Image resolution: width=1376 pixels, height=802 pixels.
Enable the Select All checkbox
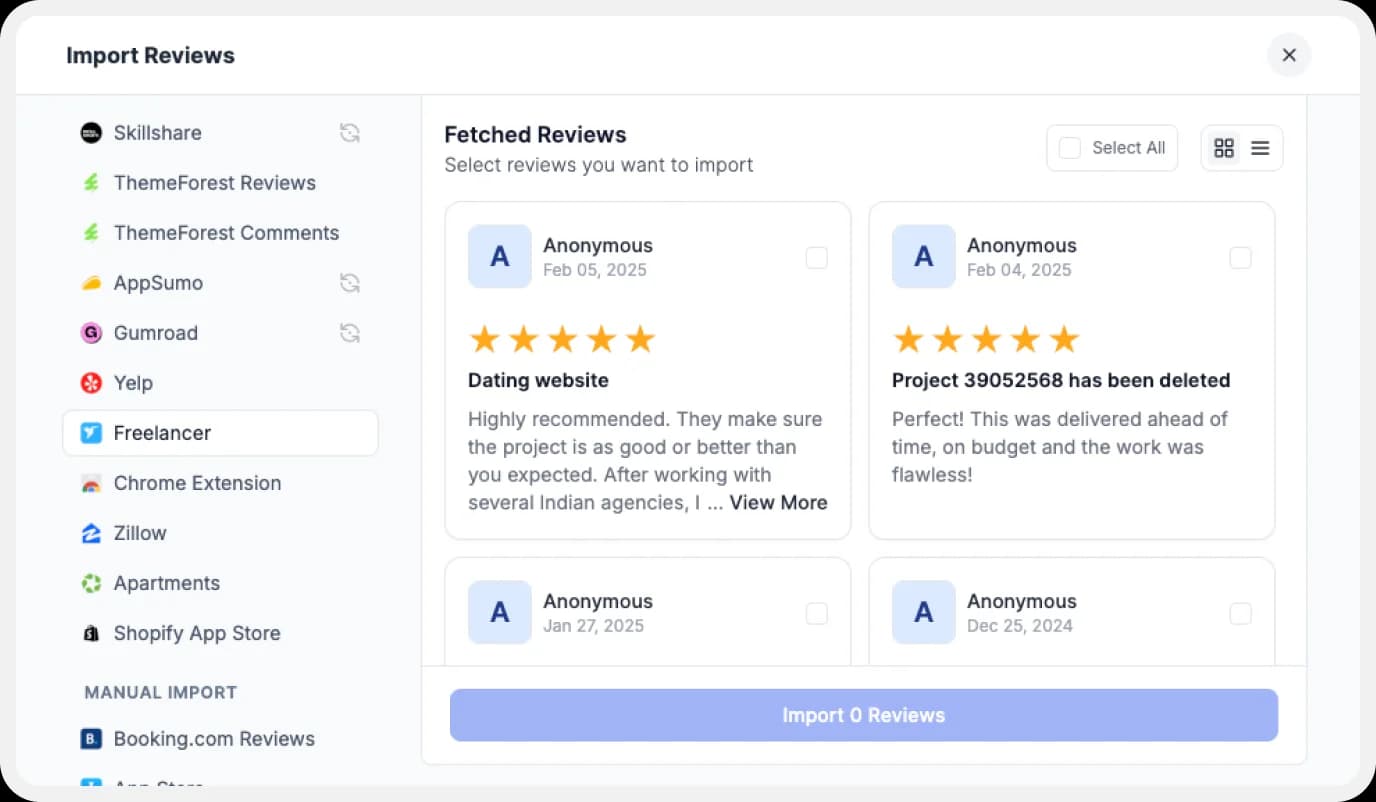click(1069, 147)
